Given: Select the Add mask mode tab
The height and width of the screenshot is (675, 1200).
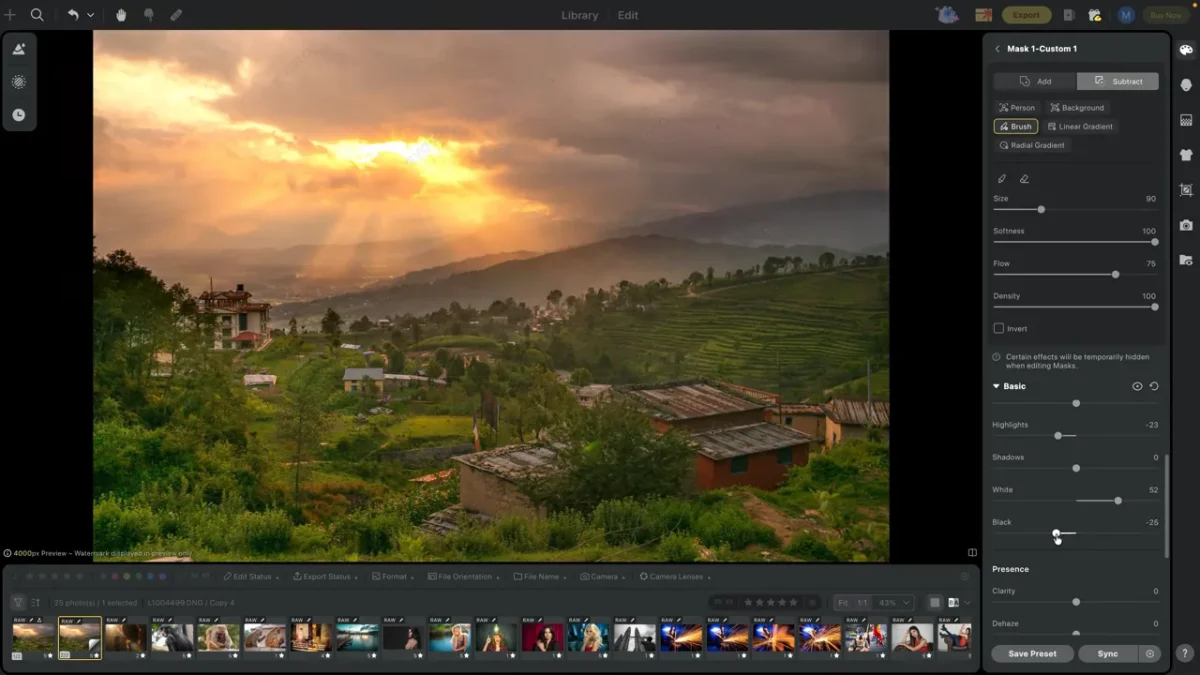Looking at the screenshot, I should tap(1035, 81).
